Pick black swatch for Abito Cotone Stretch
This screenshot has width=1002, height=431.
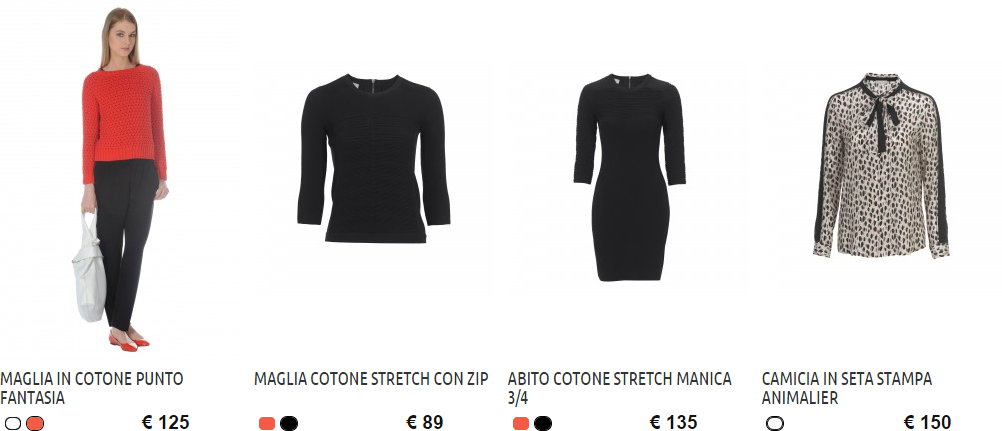coord(543,423)
